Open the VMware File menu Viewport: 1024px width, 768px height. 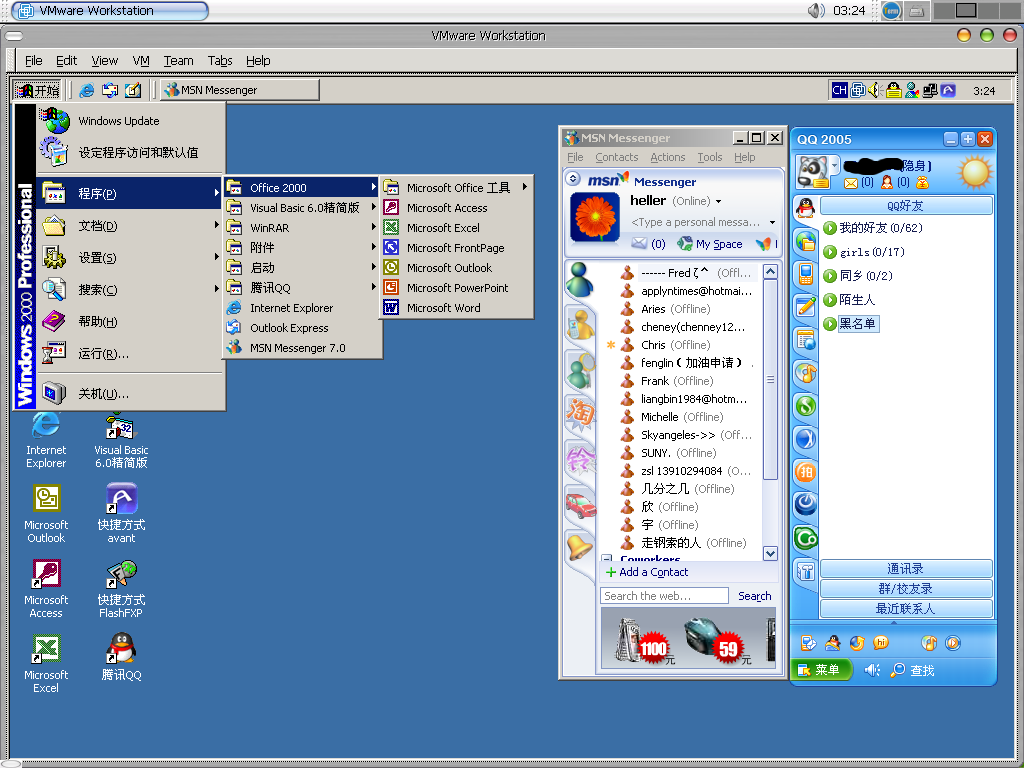(x=33, y=61)
